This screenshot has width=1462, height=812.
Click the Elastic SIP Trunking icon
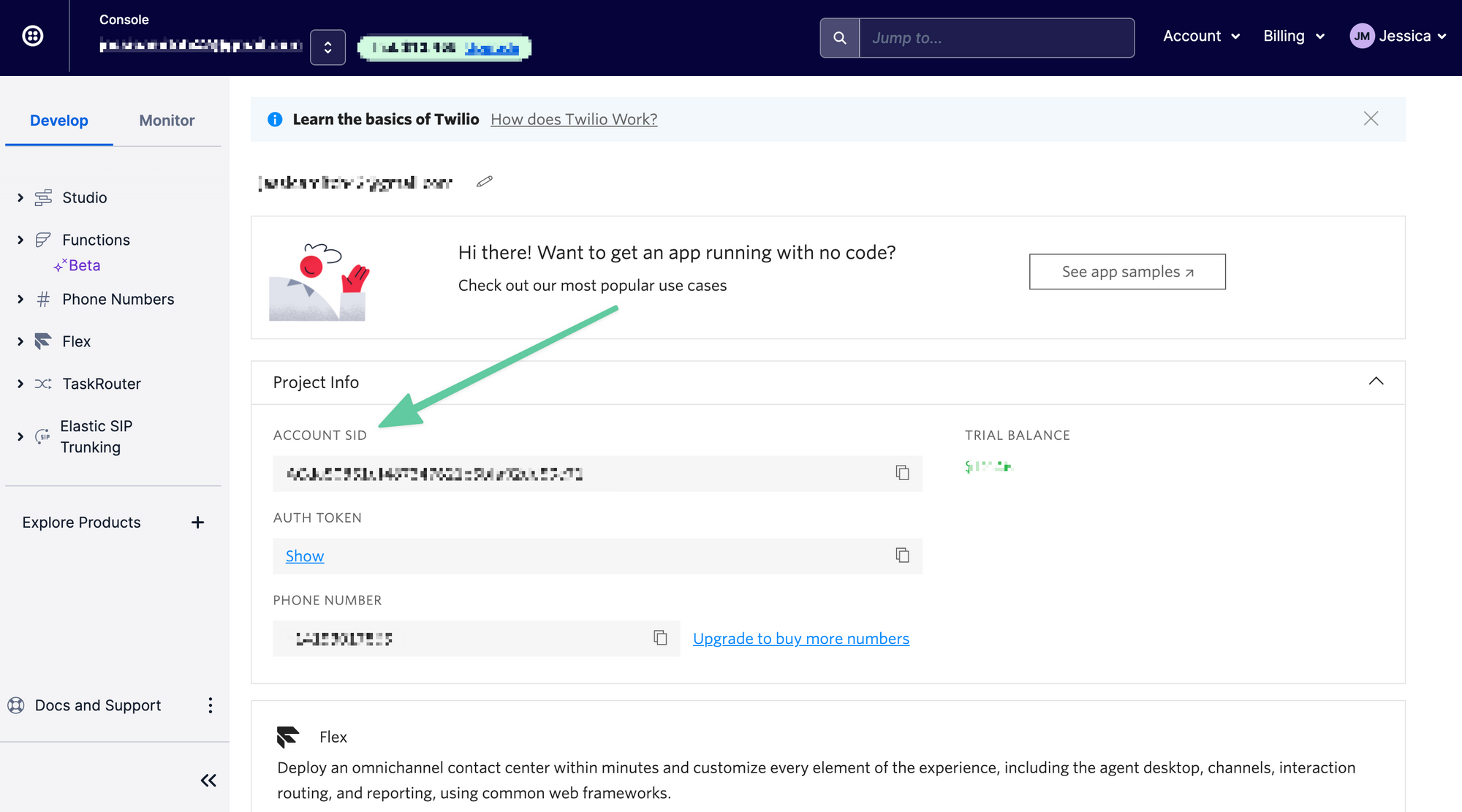pos(43,436)
